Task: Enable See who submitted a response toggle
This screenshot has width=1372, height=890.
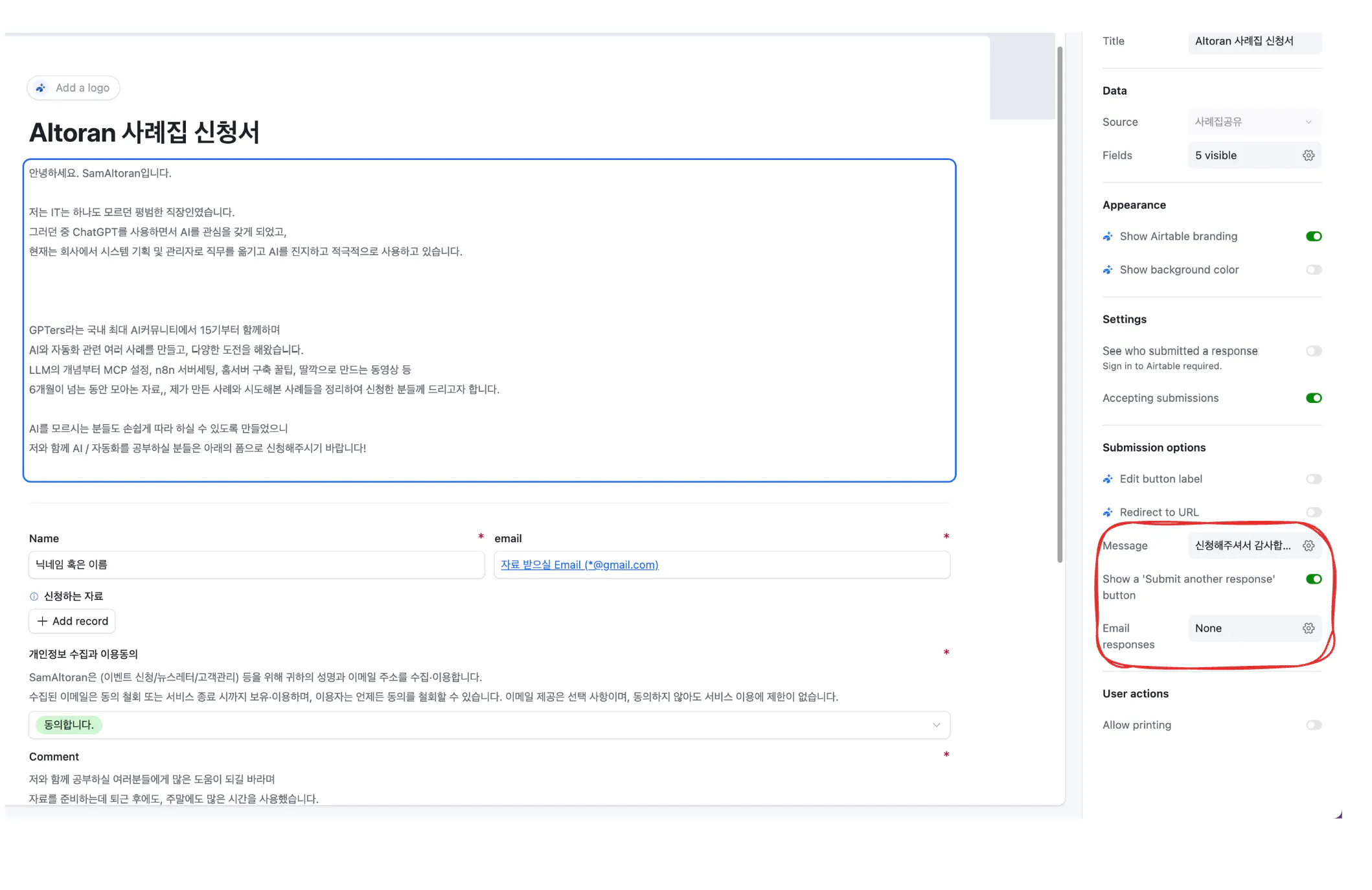Action: click(1314, 351)
